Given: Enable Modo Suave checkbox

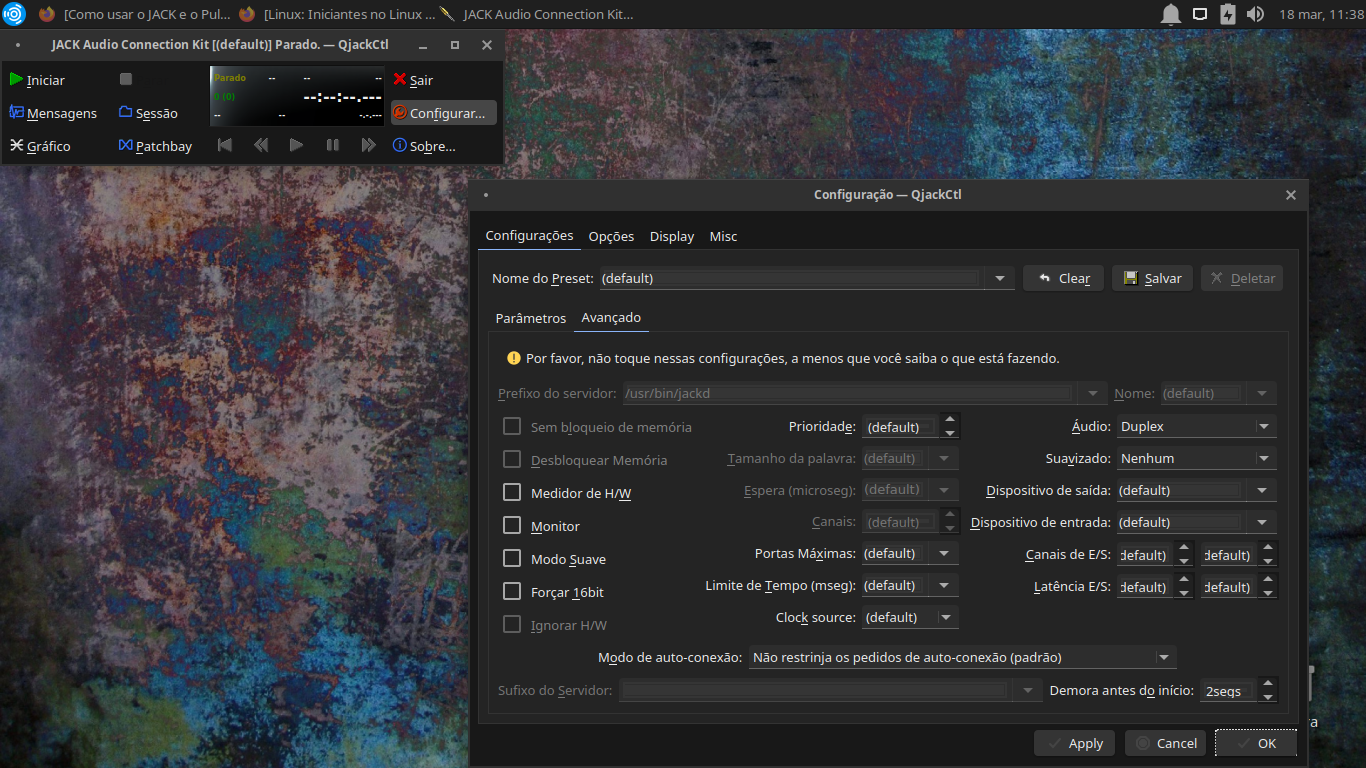Looking at the screenshot, I should point(512,559).
